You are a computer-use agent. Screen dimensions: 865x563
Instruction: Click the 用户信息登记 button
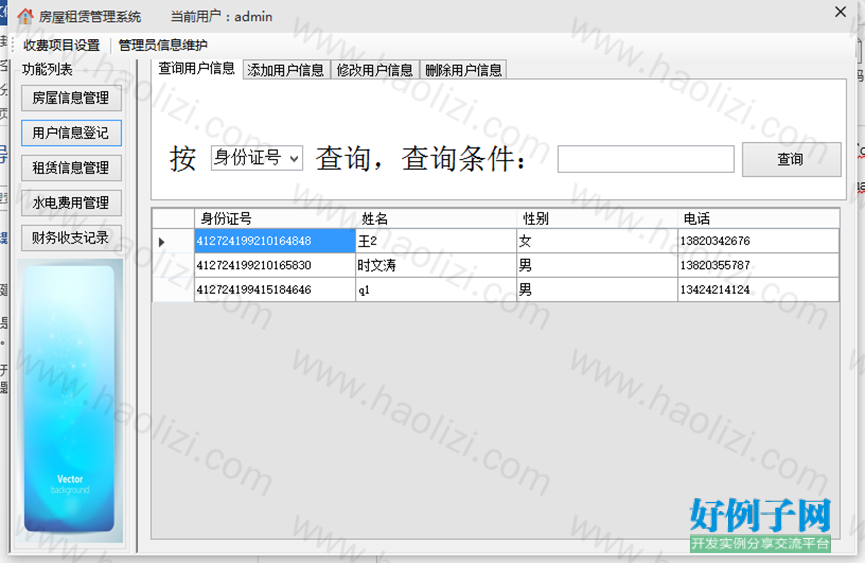pos(71,133)
